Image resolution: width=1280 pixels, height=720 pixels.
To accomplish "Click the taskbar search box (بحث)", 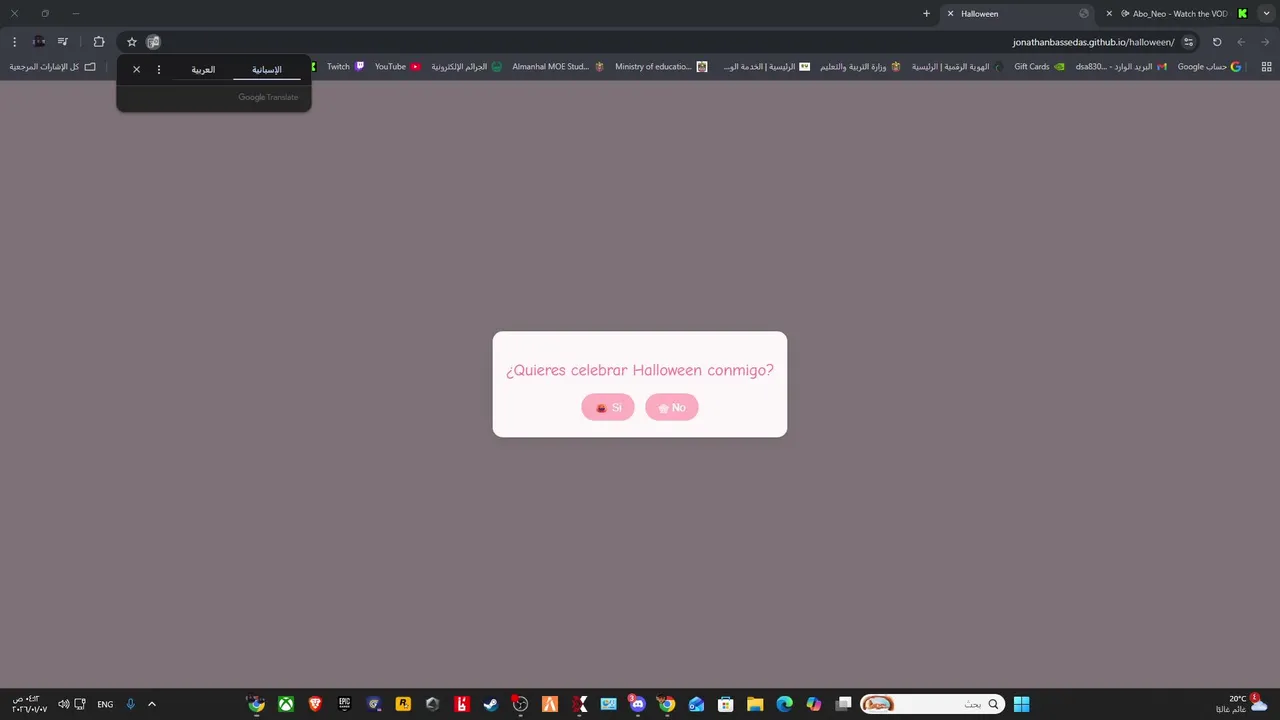I will coord(932,704).
